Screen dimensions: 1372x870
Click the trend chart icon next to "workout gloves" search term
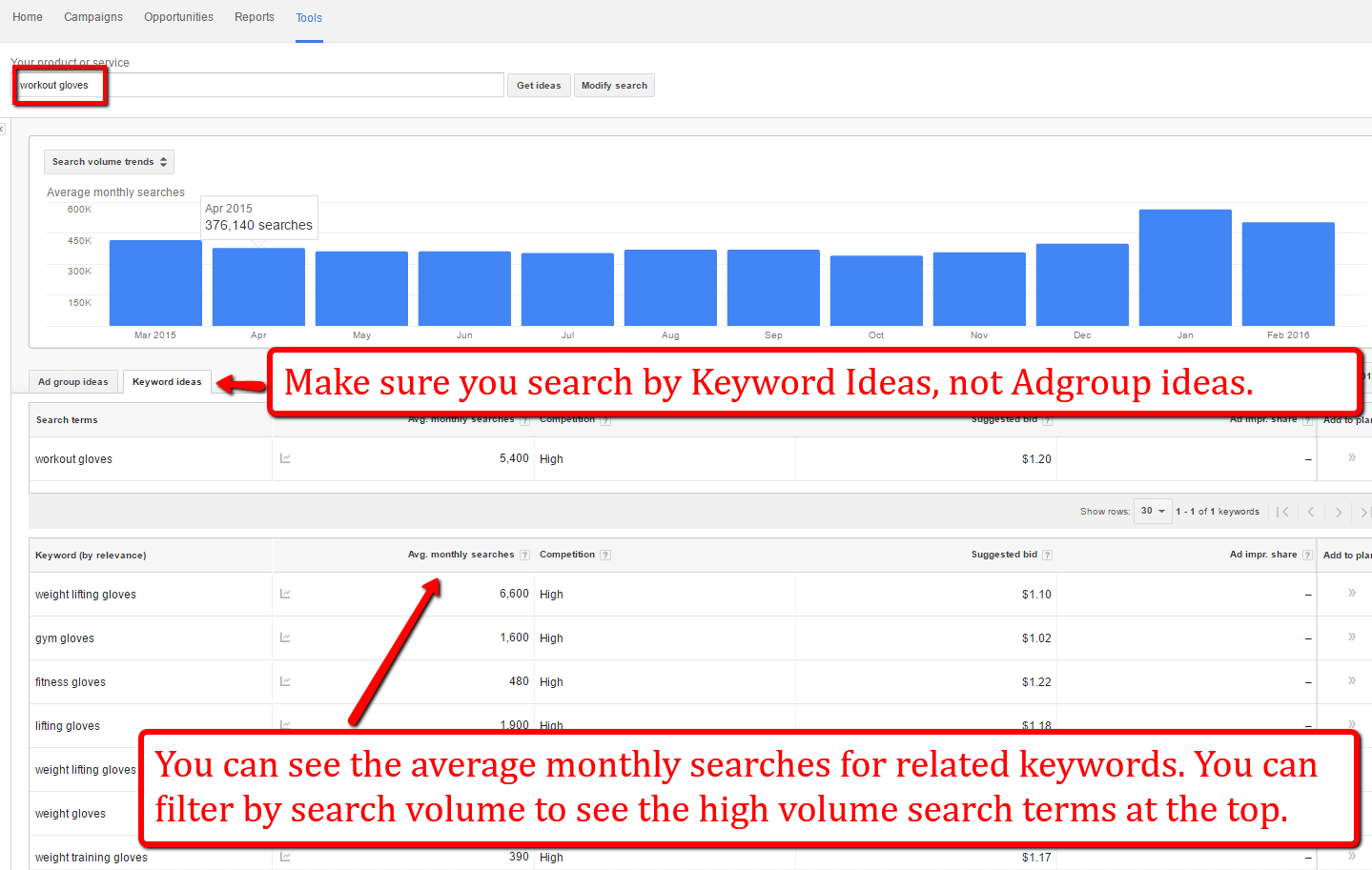[284, 457]
